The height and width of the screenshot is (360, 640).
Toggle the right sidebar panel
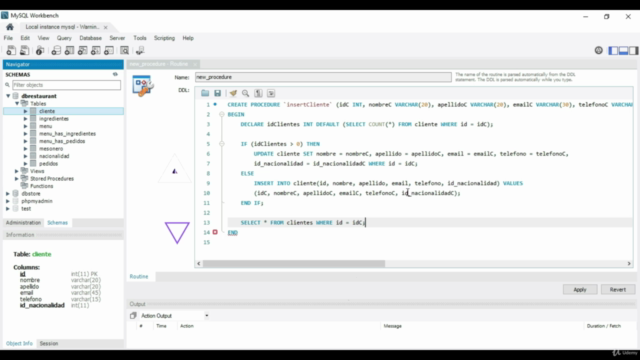[633, 51]
